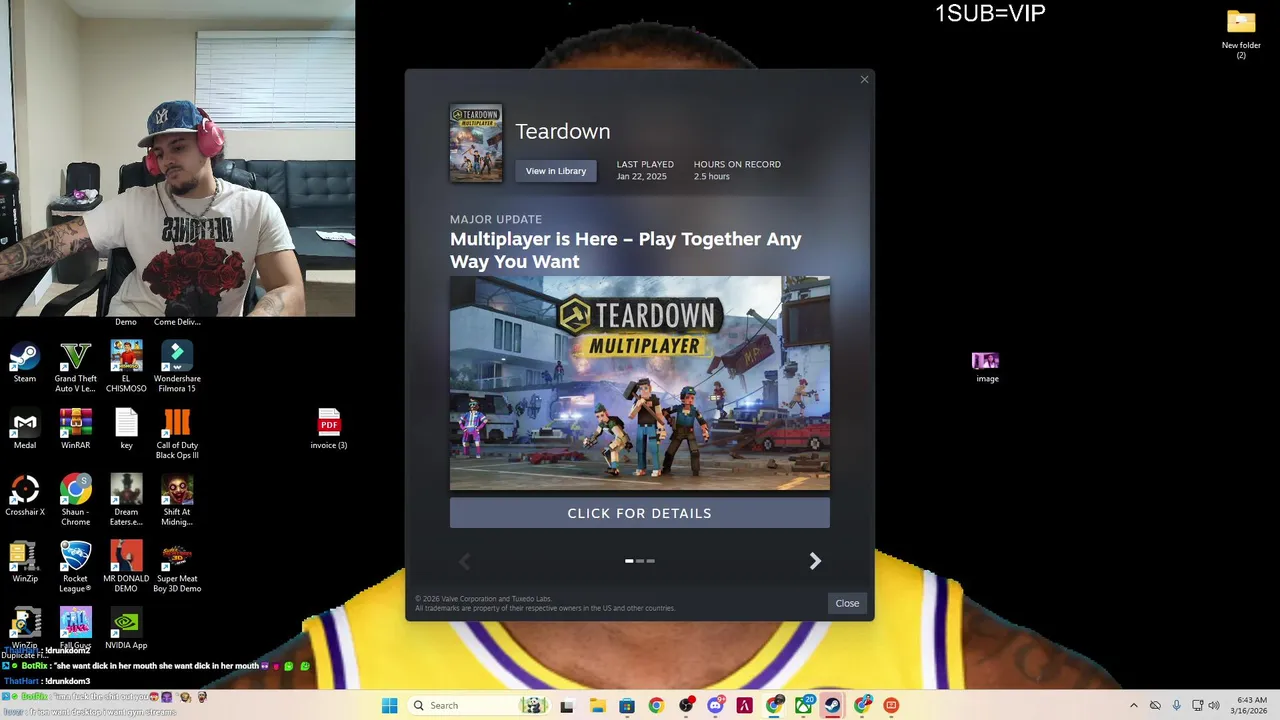This screenshot has width=1280, height=720.
Task: Open Super Meat Boy 3D Demo shortcut
Action: [177, 566]
